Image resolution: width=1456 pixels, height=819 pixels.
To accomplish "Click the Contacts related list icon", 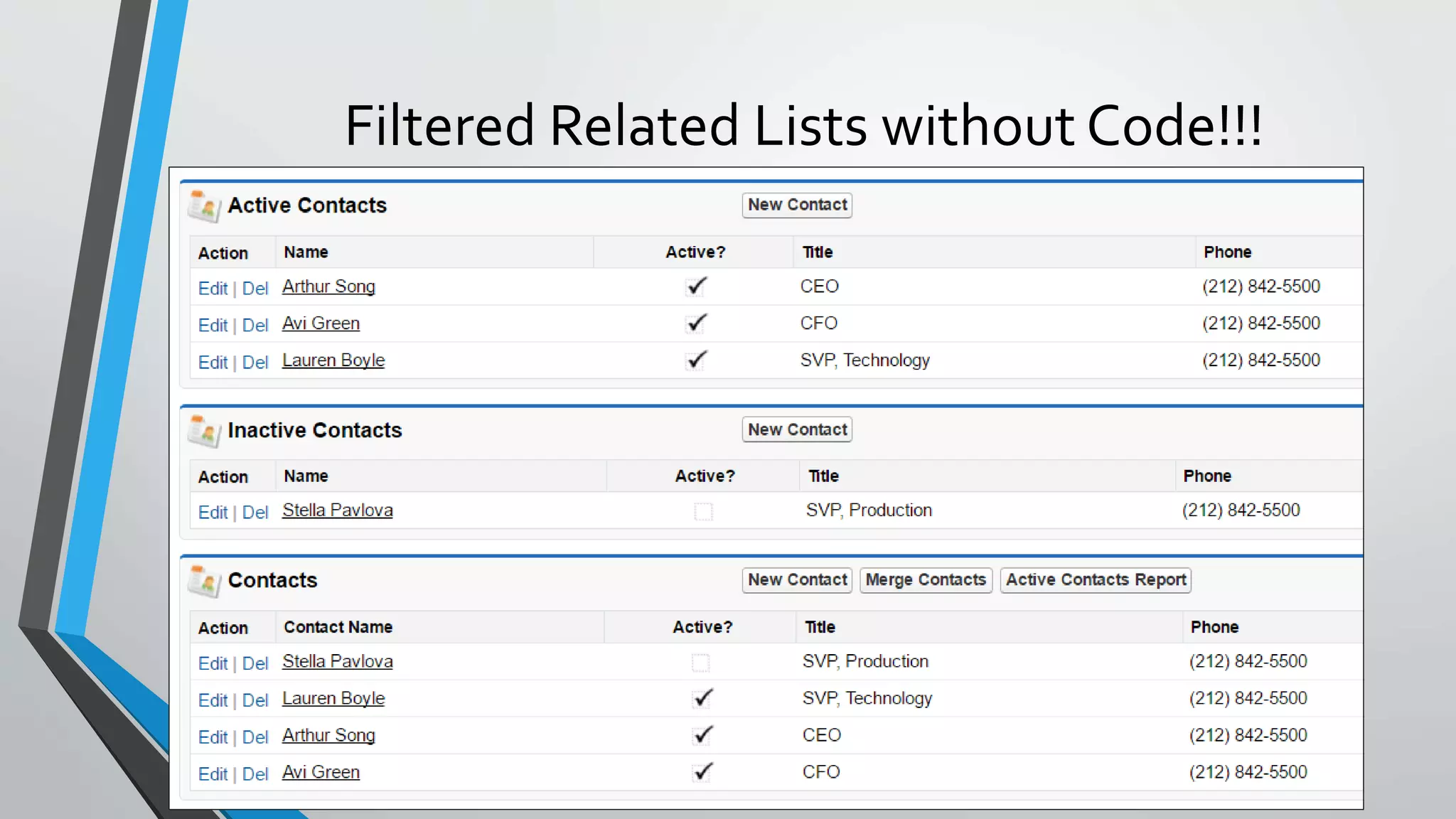I will click(205, 581).
